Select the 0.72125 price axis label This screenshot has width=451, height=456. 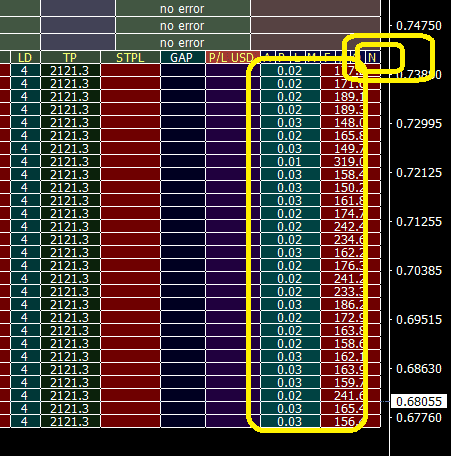click(419, 173)
